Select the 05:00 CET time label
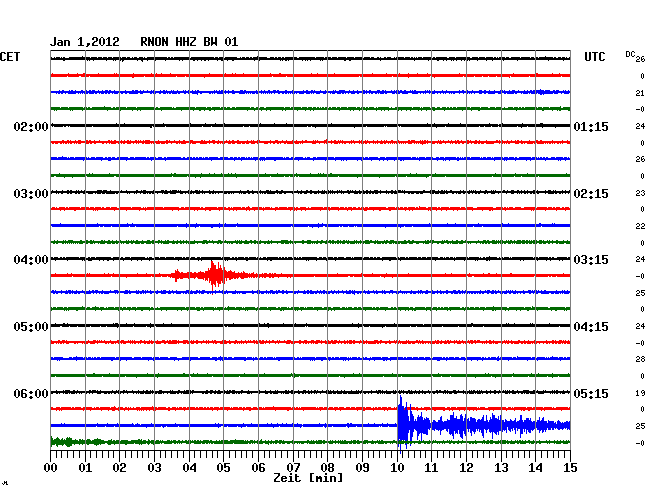This screenshot has width=650, height=494. (31, 327)
